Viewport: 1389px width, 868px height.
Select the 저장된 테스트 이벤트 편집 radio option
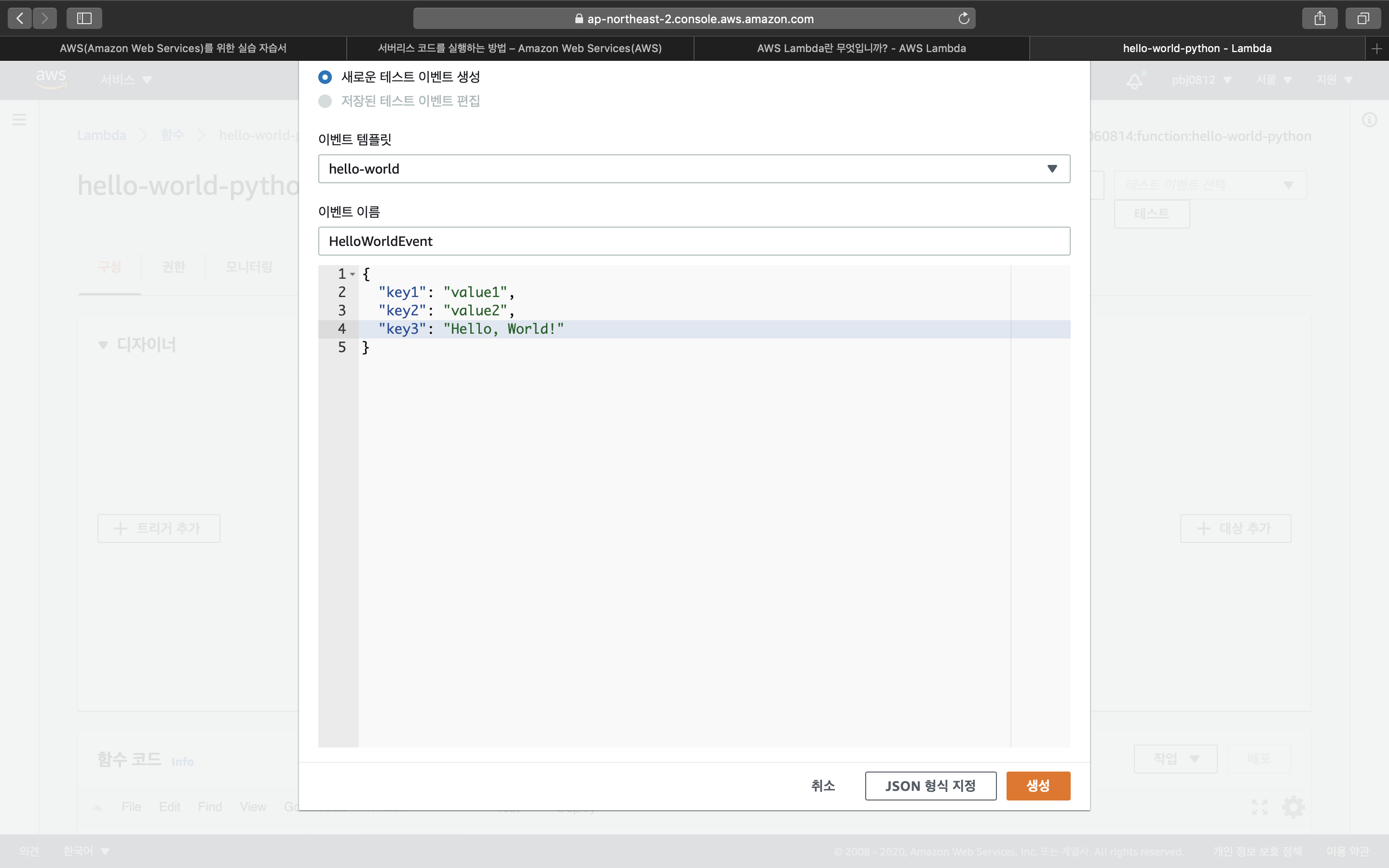click(x=326, y=101)
